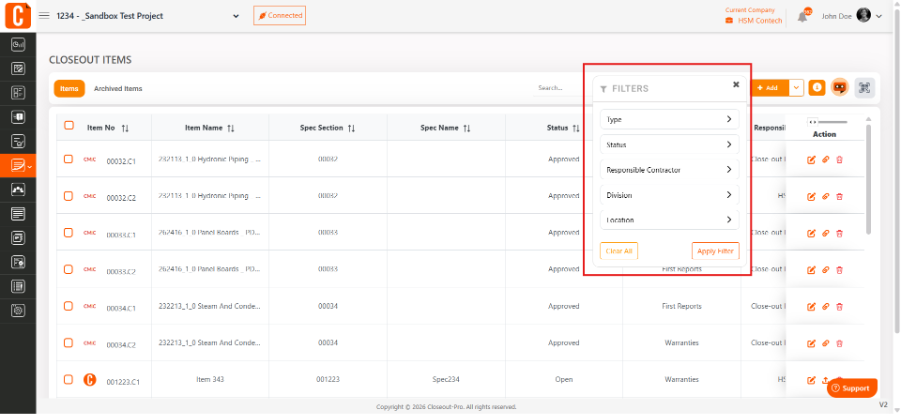The width and height of the screenshot is (901, 414).
Task: Toggle the select-all header checkbox
Action: 68,125
